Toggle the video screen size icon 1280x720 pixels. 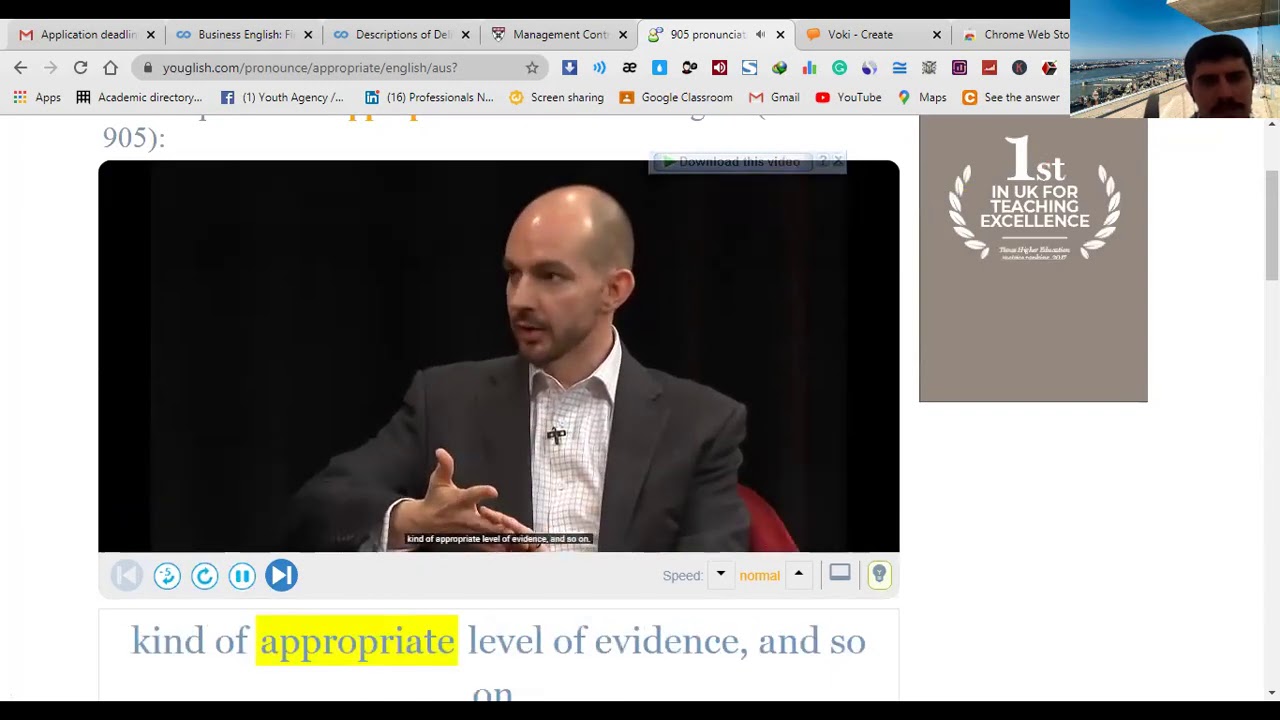(839, 573)
